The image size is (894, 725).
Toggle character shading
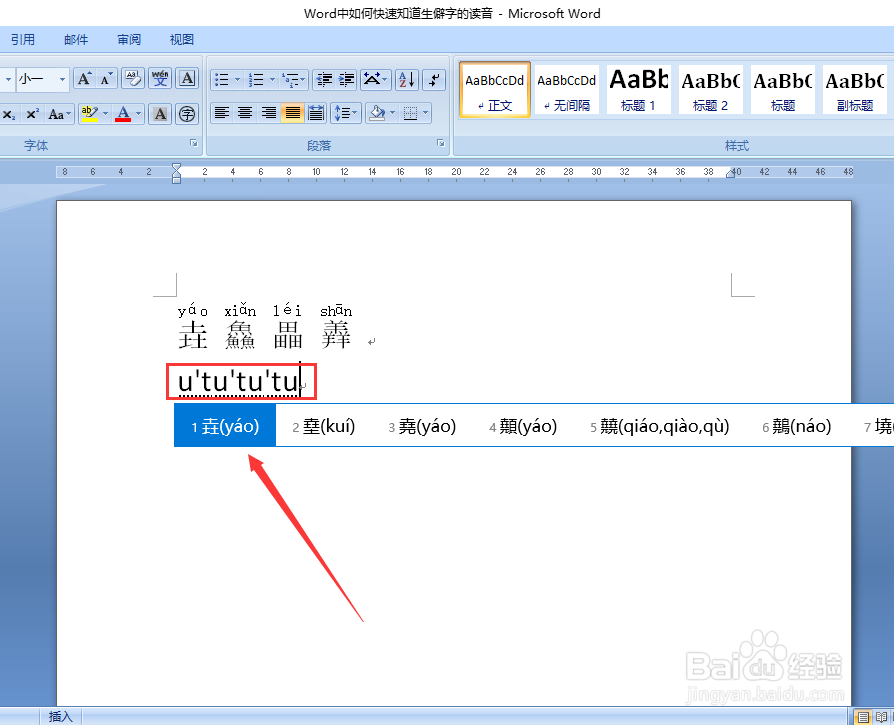[x=160, y=114]
